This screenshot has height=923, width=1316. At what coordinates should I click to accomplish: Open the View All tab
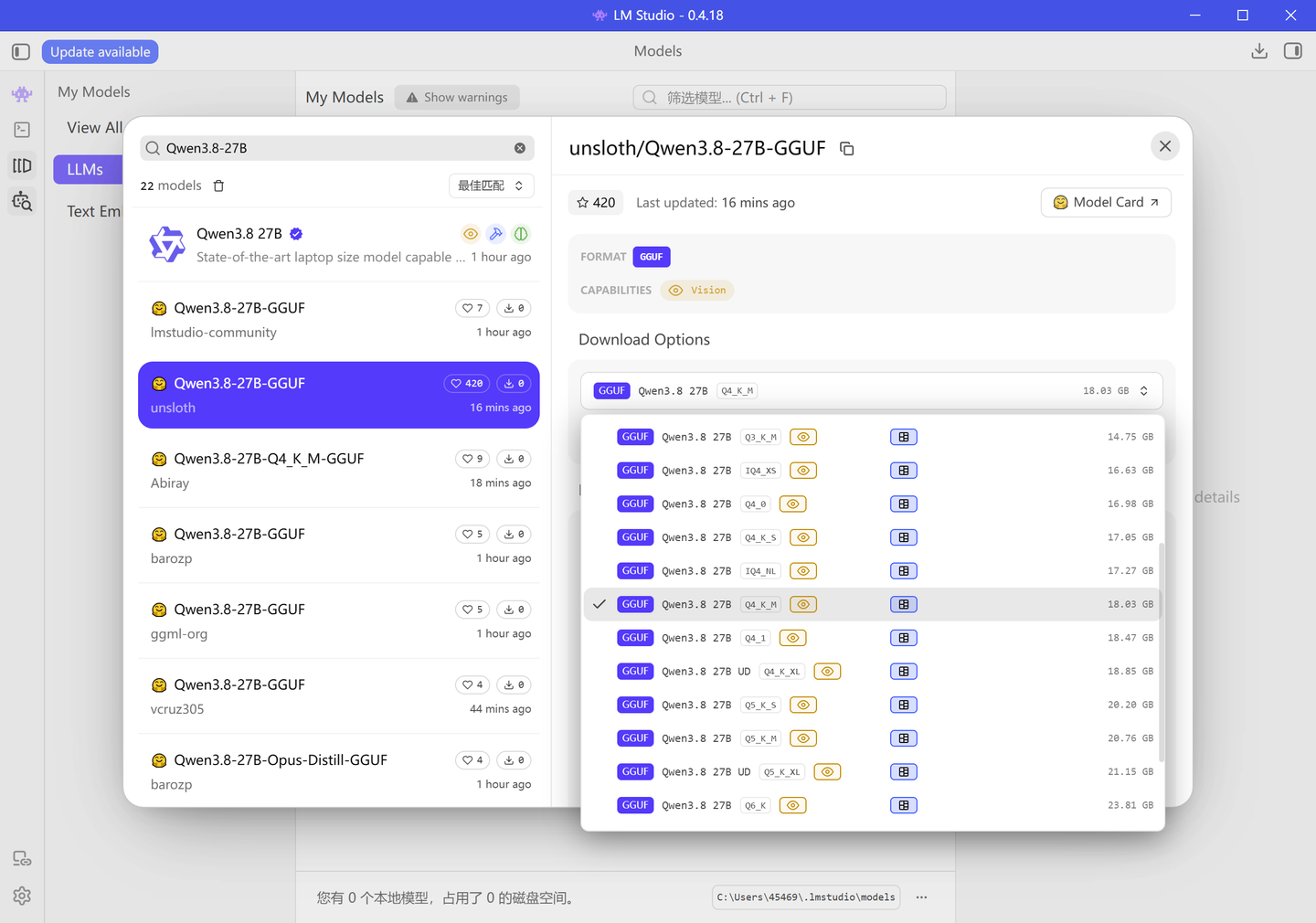pyautogui.click(x=93, y=128)
